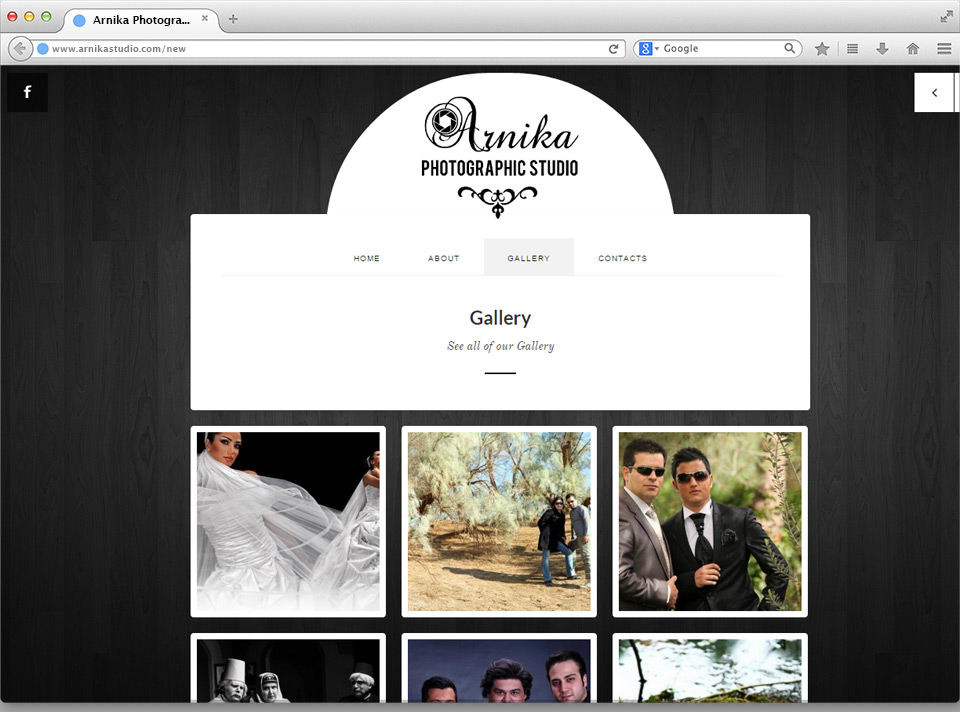Close the Arnika Photographic tab
This screenshot has width=960, height=712.
(204, 18)
